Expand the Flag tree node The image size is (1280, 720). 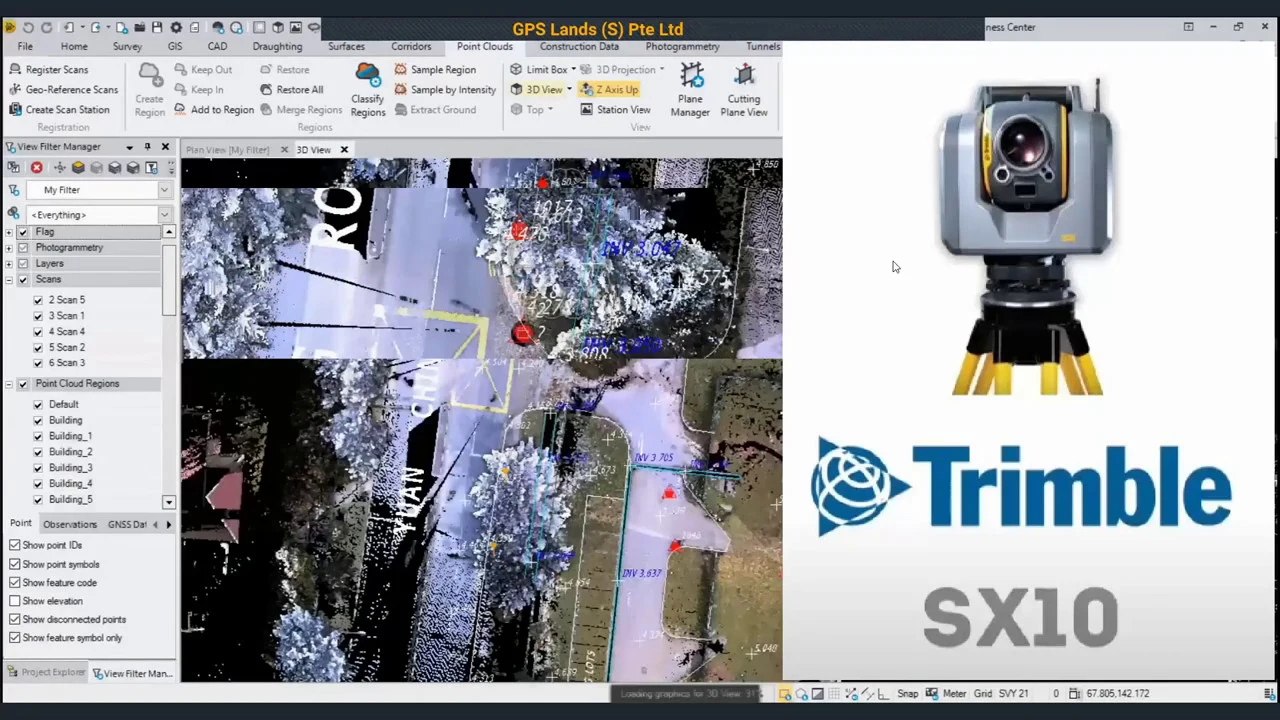pos(9,232)
